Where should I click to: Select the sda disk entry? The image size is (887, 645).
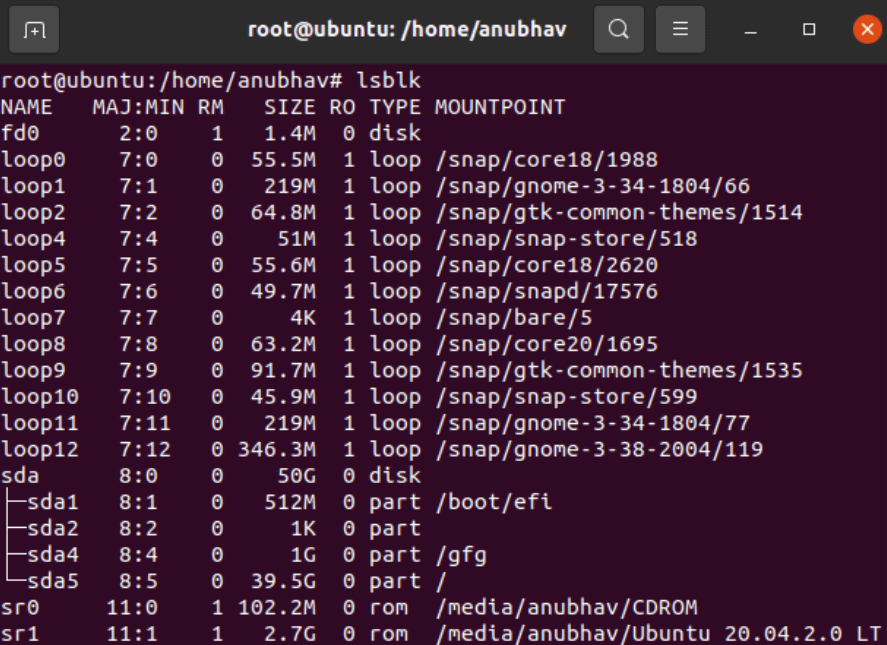point(200,476)
